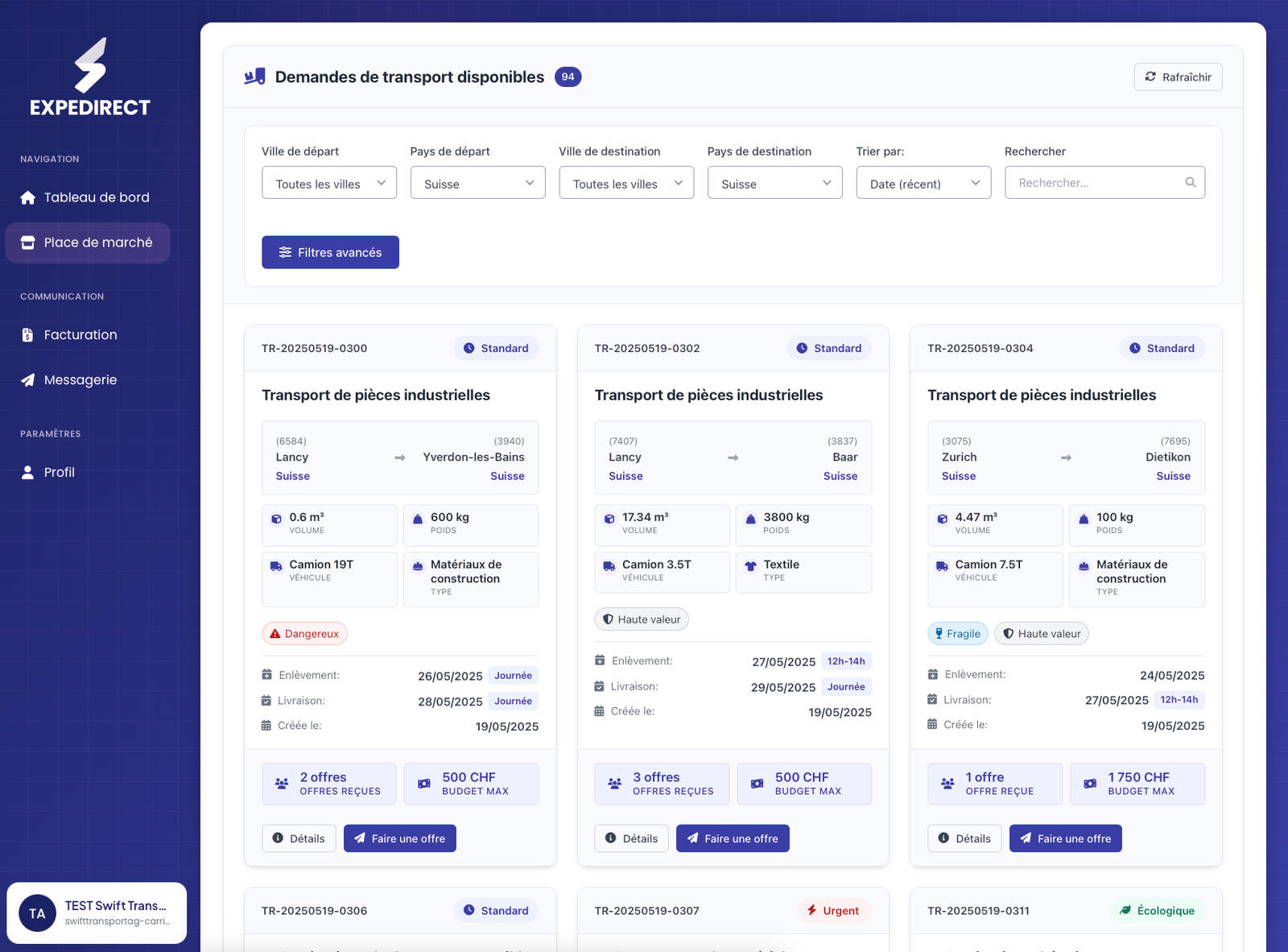
Task: Click the arrow between Zurich and Dietikon
Action: click(x=1066, y=457)
